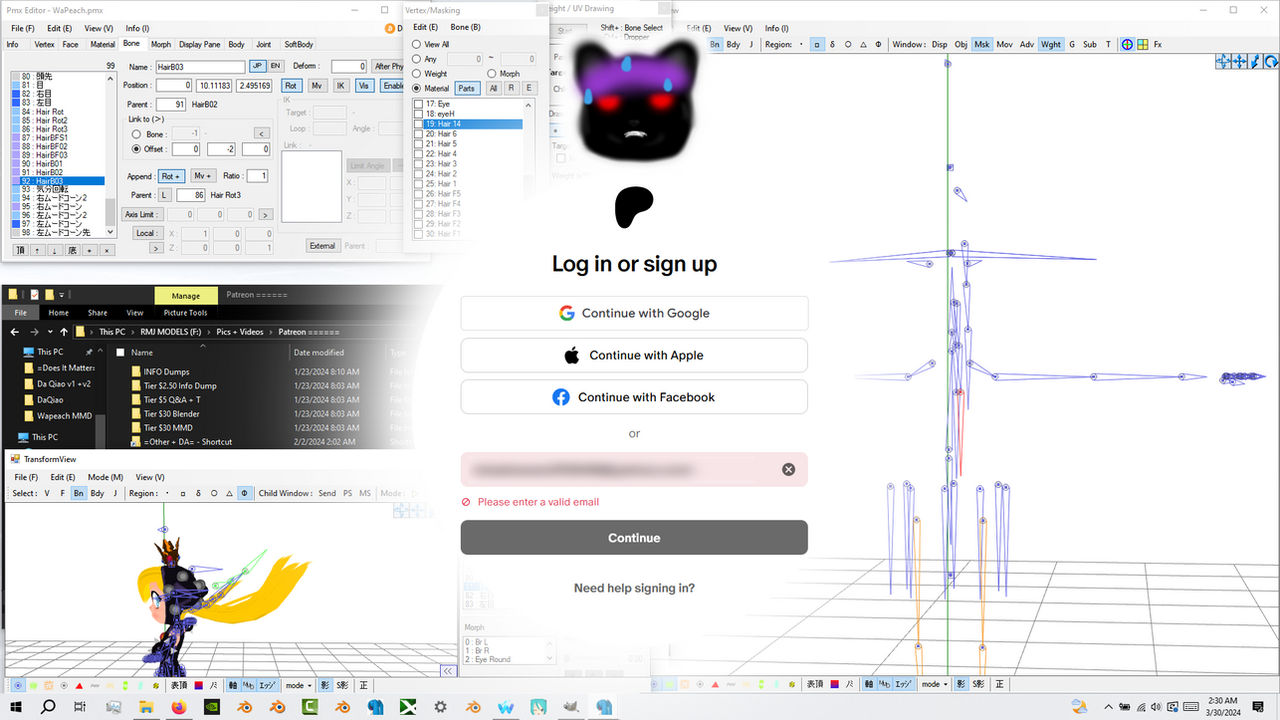Click the collapse double-arrow in TransformView
The image size is (1280, 720).
tap(447, 670)
